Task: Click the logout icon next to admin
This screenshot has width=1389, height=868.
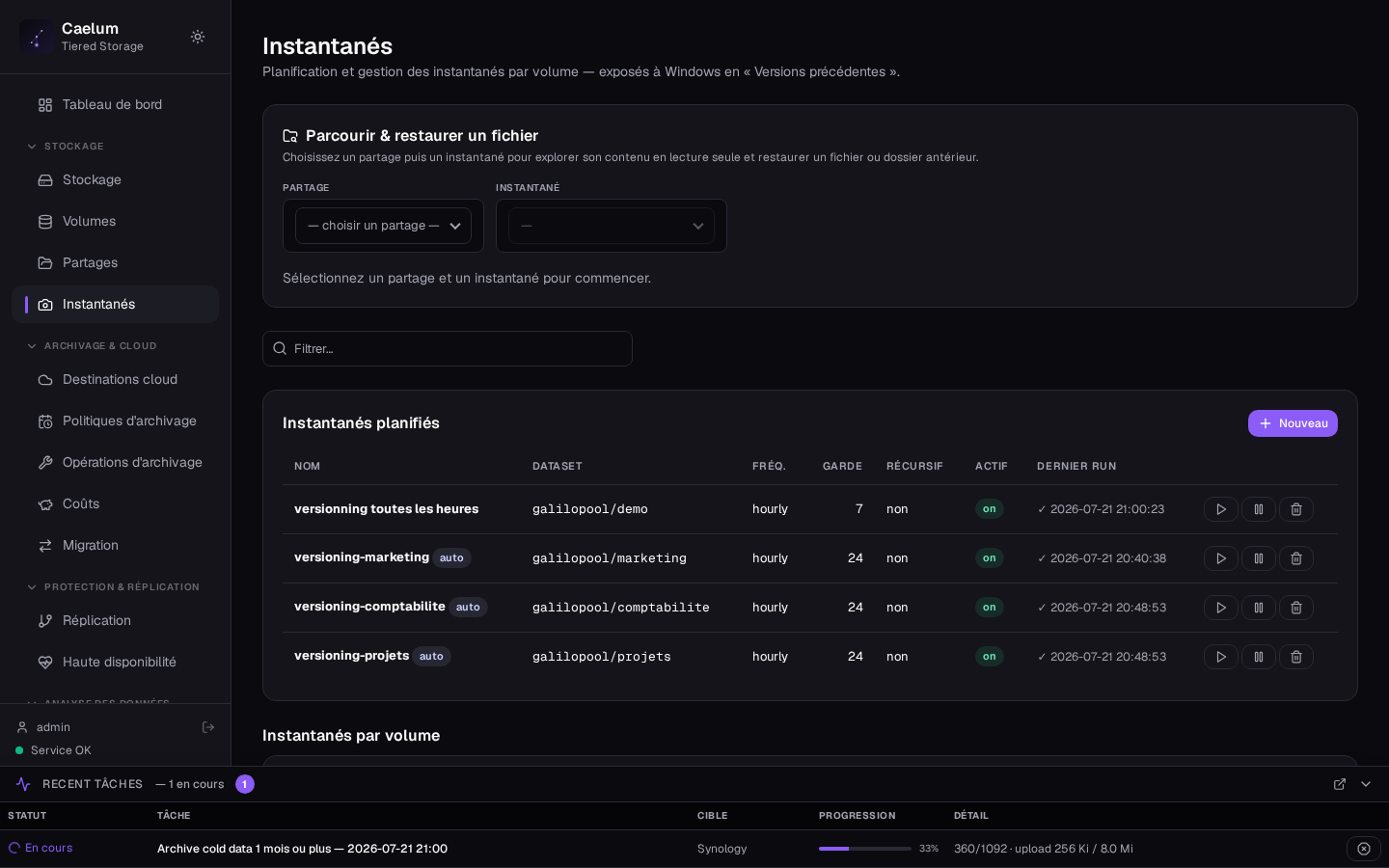Action: point(208,727)
